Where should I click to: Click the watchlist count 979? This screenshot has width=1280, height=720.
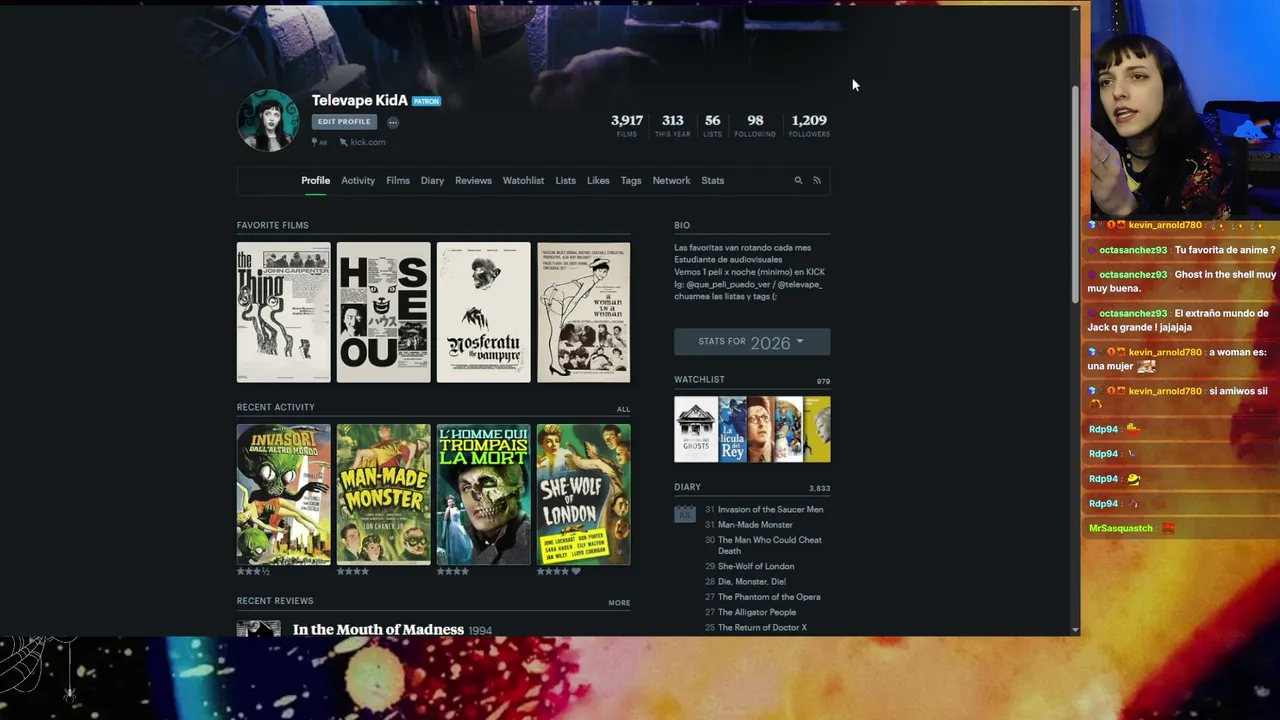coord(823,381)
